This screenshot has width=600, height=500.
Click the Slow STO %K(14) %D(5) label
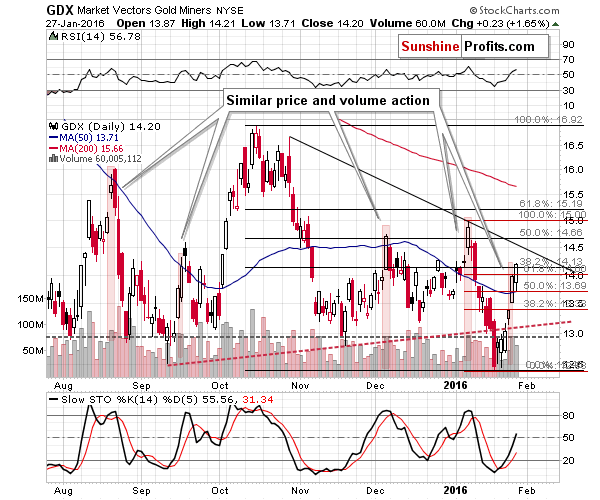tap(129, 400)
